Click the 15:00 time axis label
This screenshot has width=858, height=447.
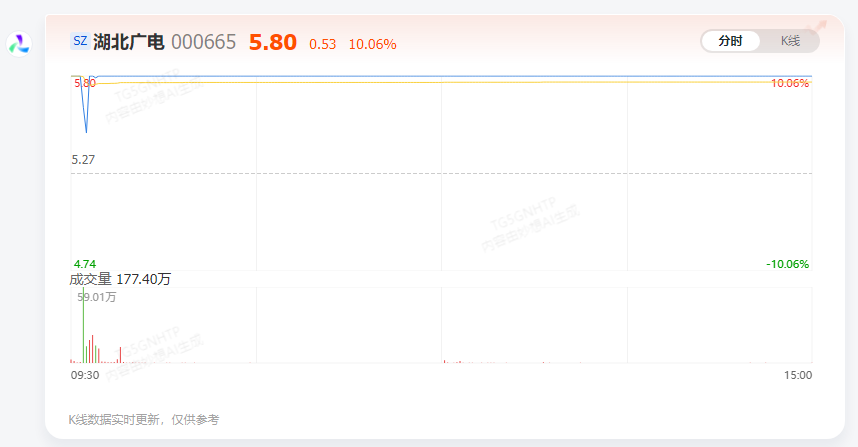798,375
